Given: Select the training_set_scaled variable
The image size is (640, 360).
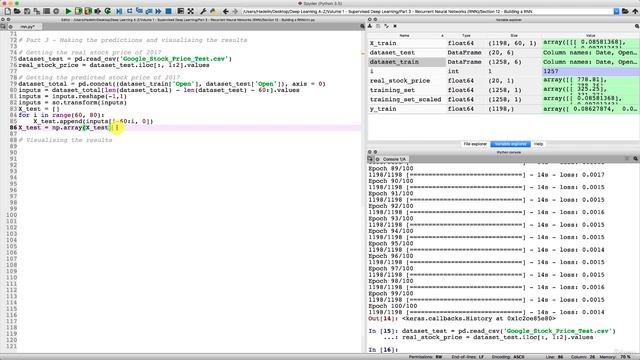Looking at the screenshot, I should [x=503, y=100].
